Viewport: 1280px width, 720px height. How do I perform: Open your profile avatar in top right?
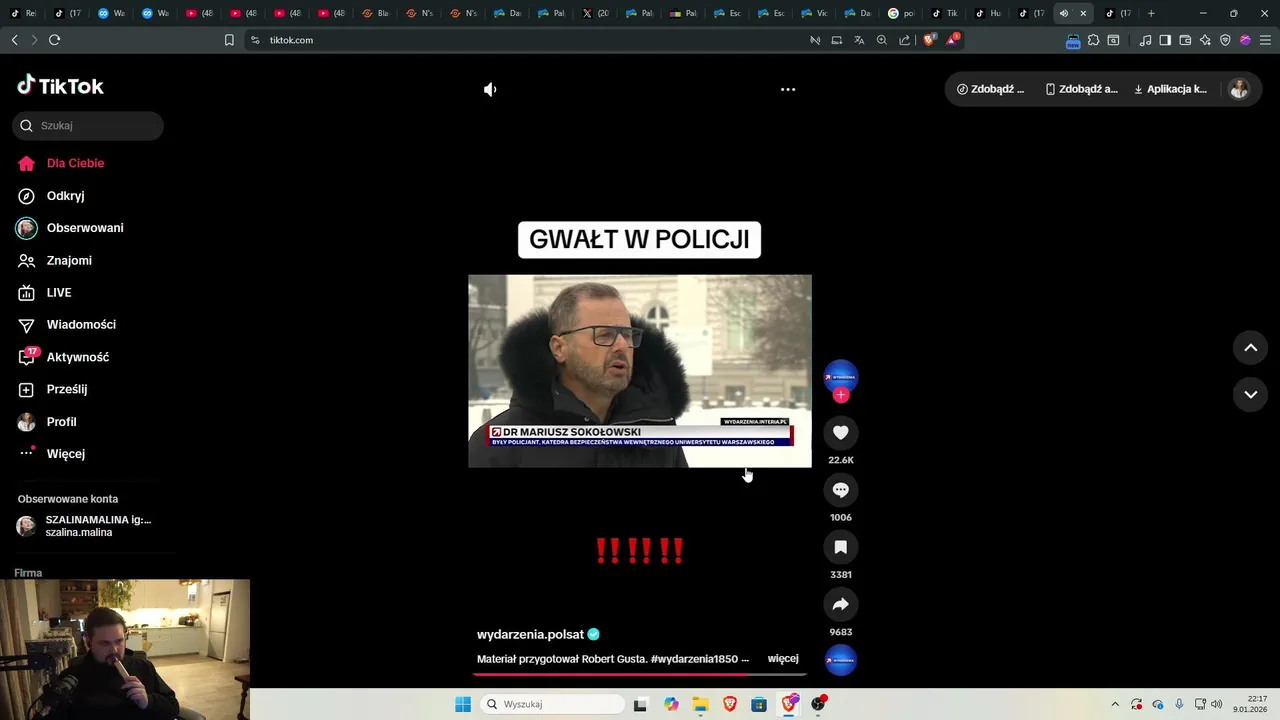[1239, 89]
